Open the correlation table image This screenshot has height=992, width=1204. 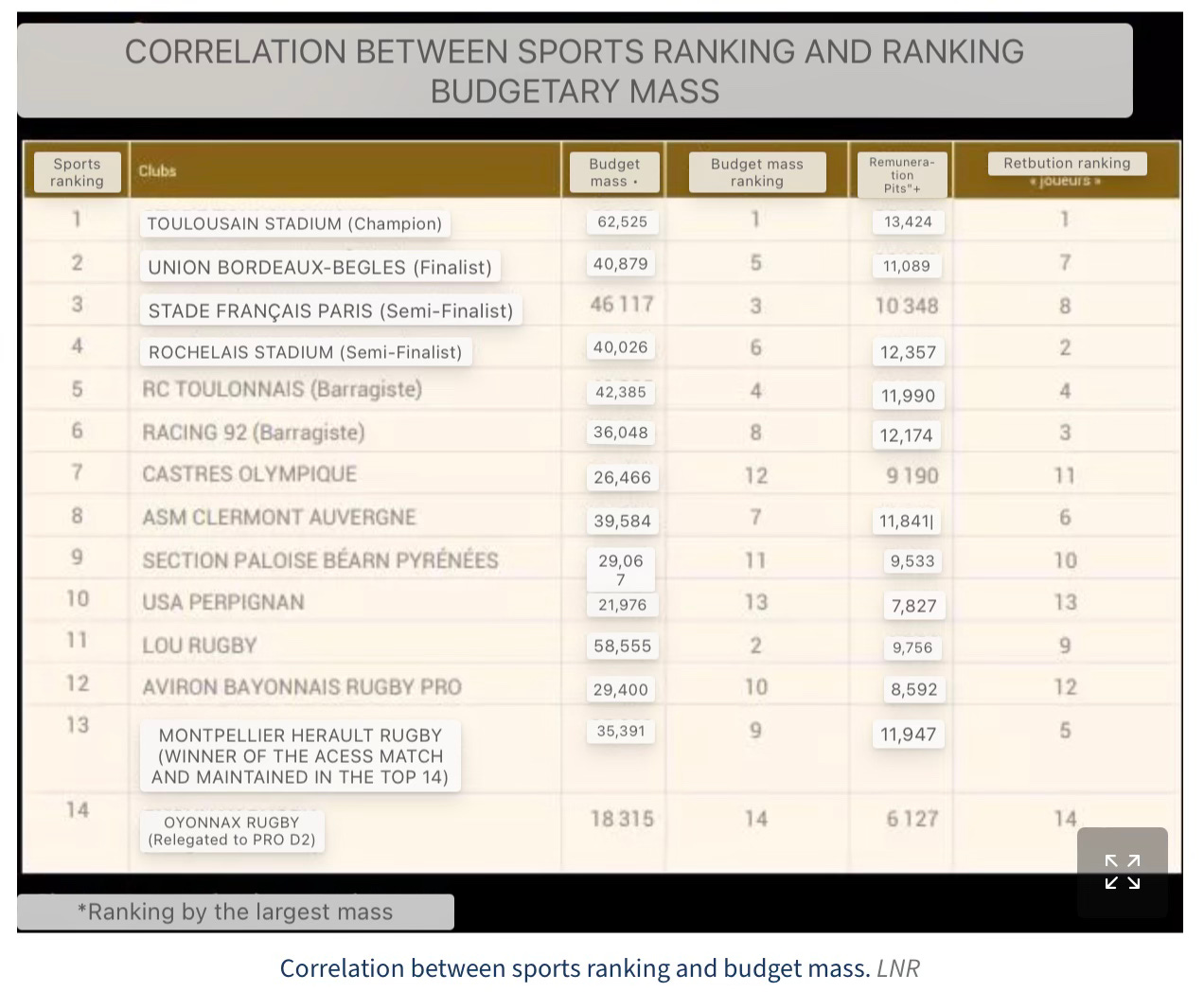[600, 471]
